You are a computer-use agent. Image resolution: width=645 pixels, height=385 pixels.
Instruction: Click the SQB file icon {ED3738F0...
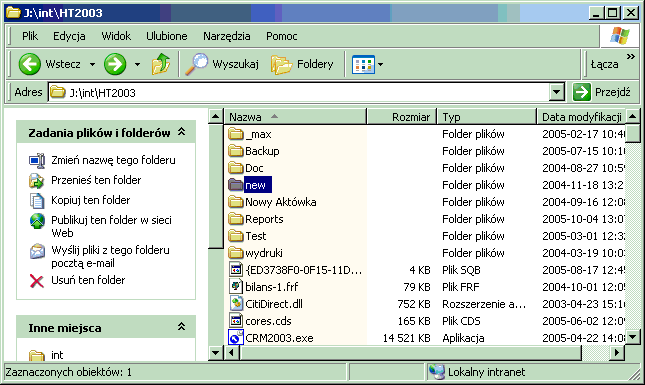point(236,270)
